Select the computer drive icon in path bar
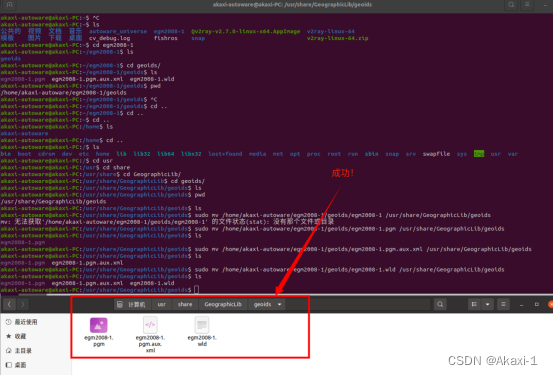Viewport: 553px width, 375px height. (120, 304)
